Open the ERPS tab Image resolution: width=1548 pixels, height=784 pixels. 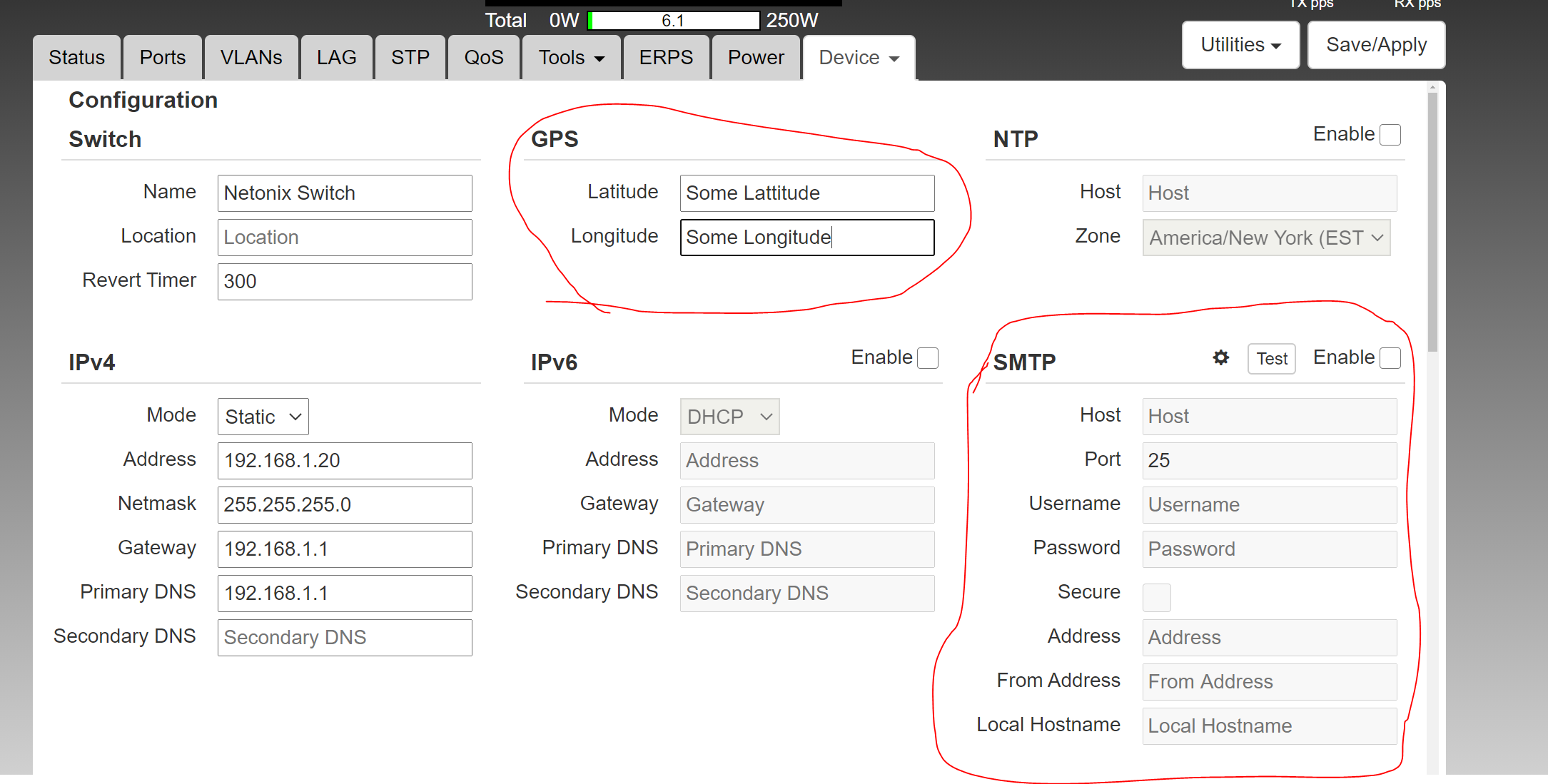point(665,58)
